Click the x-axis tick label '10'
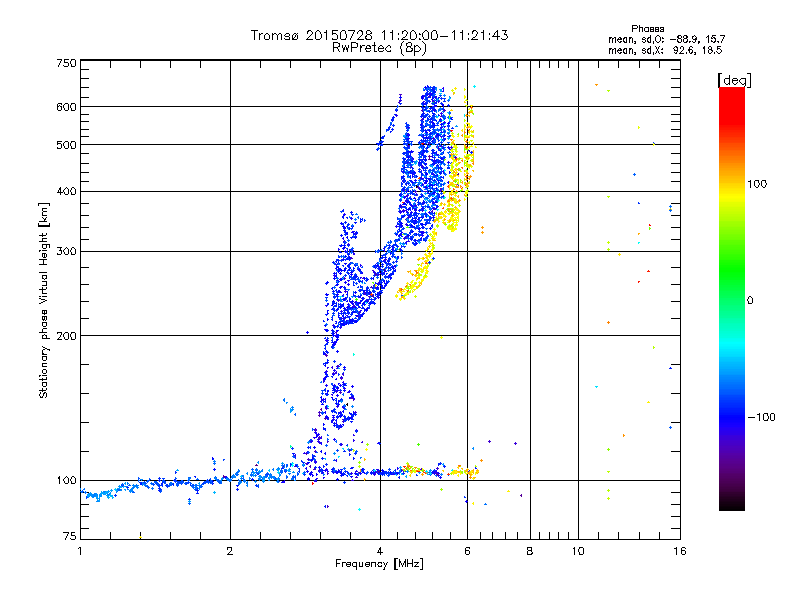The height and width of the screenshot is (600, 800). (x=578, y=551)
